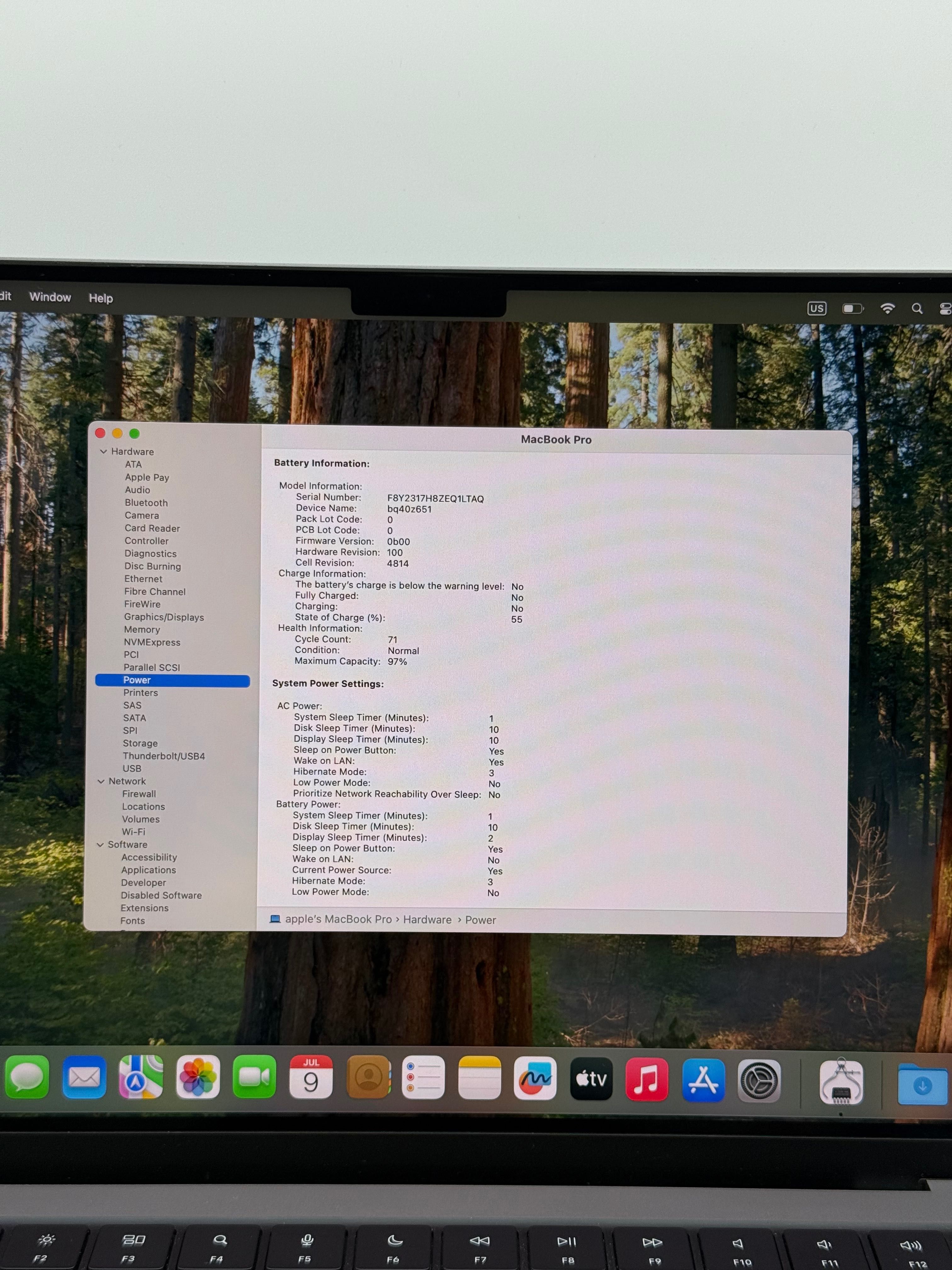The image size is (952, 1270).
Task: Select Disc Burning entry
Action: click(x=153, y=566)
